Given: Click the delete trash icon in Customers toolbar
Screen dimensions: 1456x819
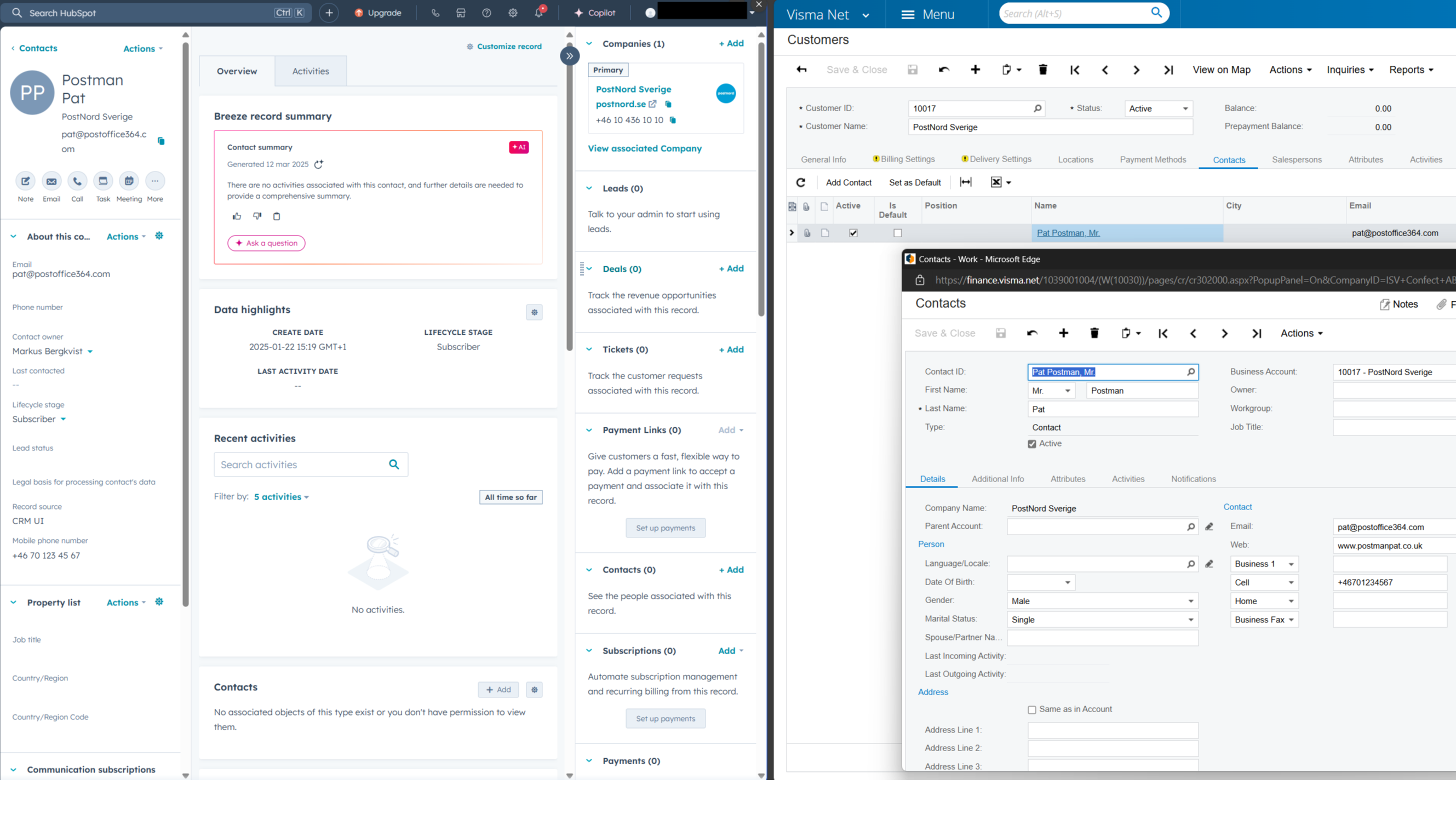Looking at the screenshot, I should (x=1043, y=70).
